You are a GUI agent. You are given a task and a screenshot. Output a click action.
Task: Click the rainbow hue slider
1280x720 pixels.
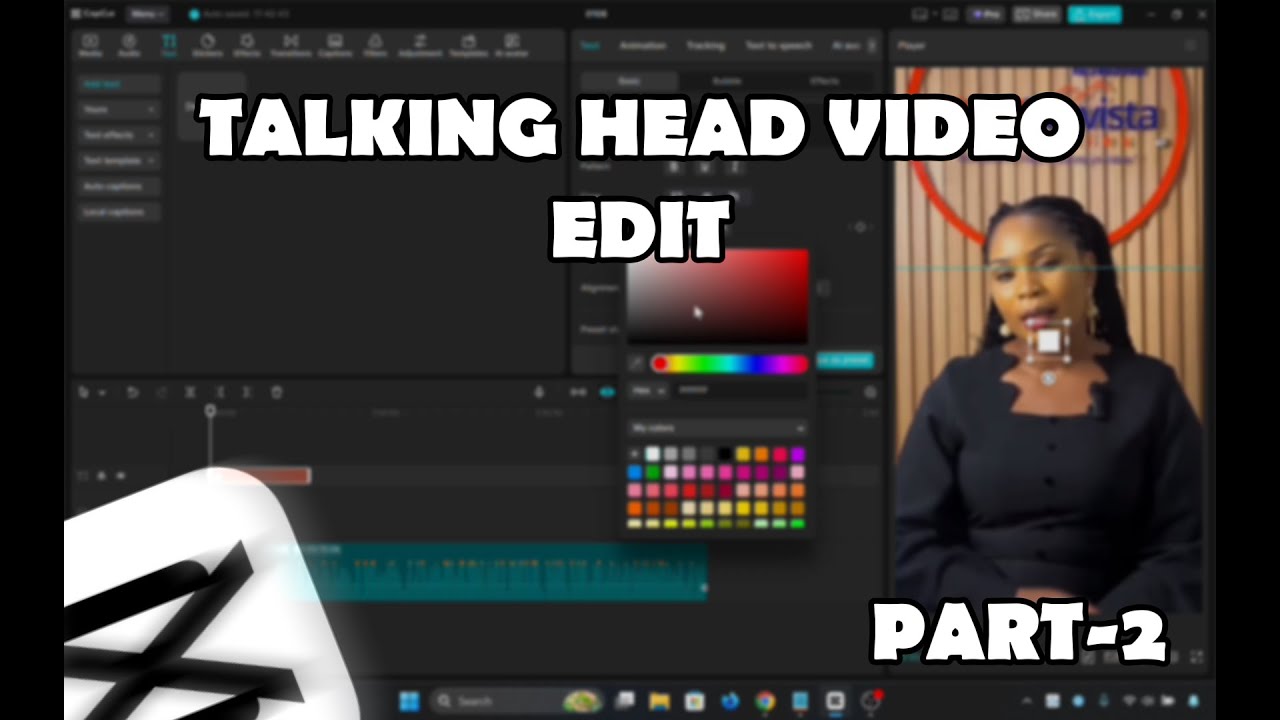[729, 364]
